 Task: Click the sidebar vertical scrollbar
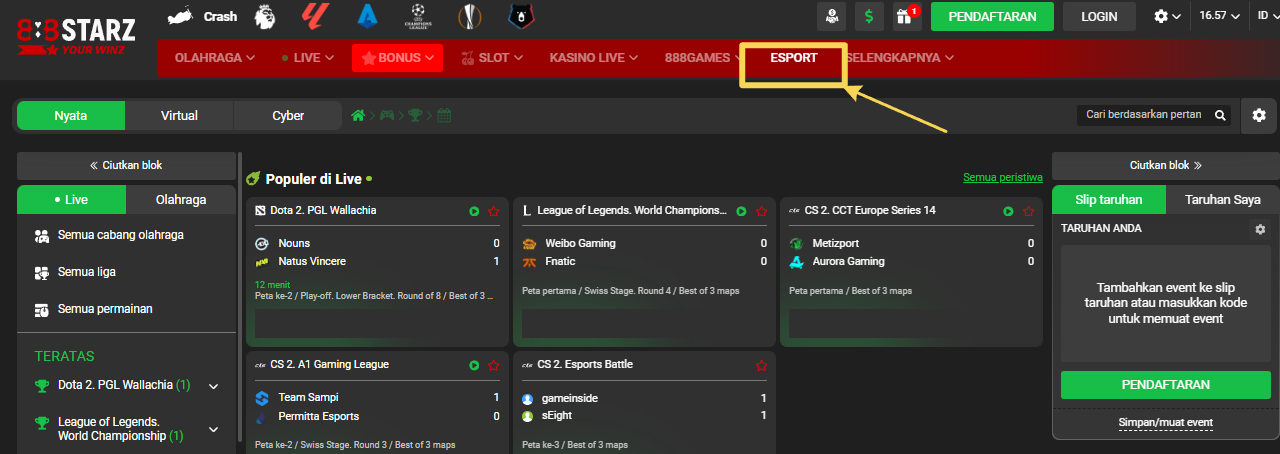click(x=239, y=300)
